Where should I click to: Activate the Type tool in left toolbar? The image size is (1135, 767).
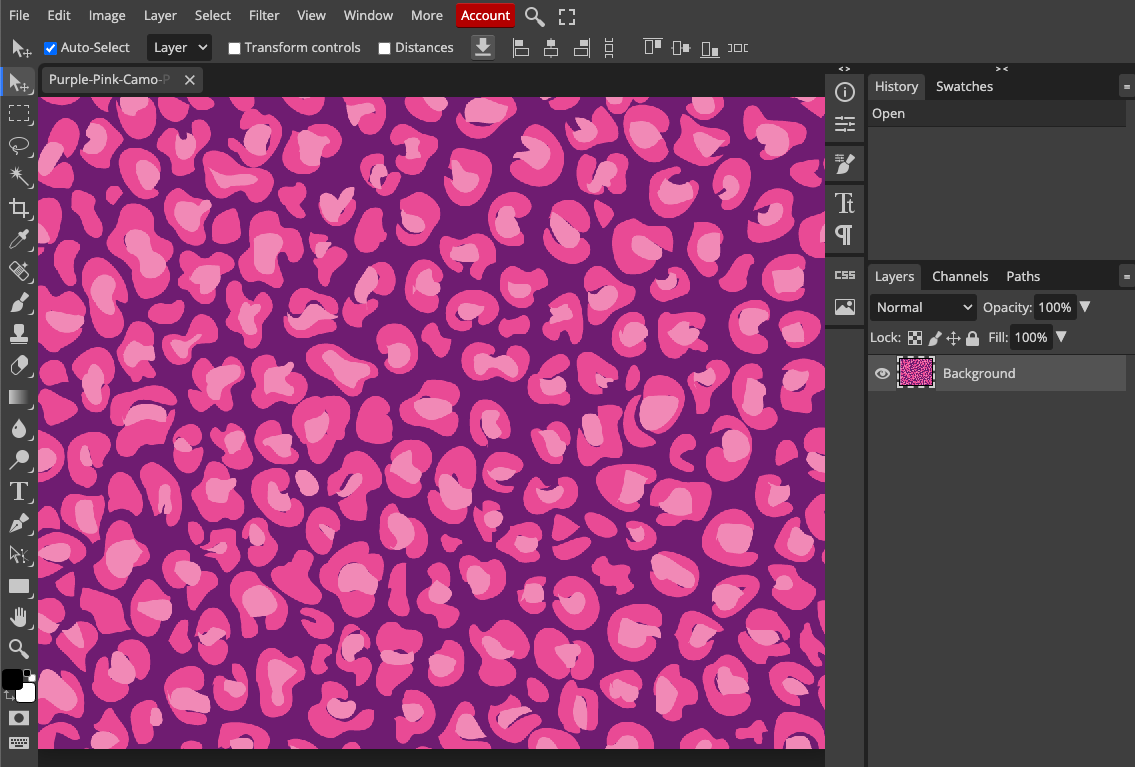tap(19, 492)
